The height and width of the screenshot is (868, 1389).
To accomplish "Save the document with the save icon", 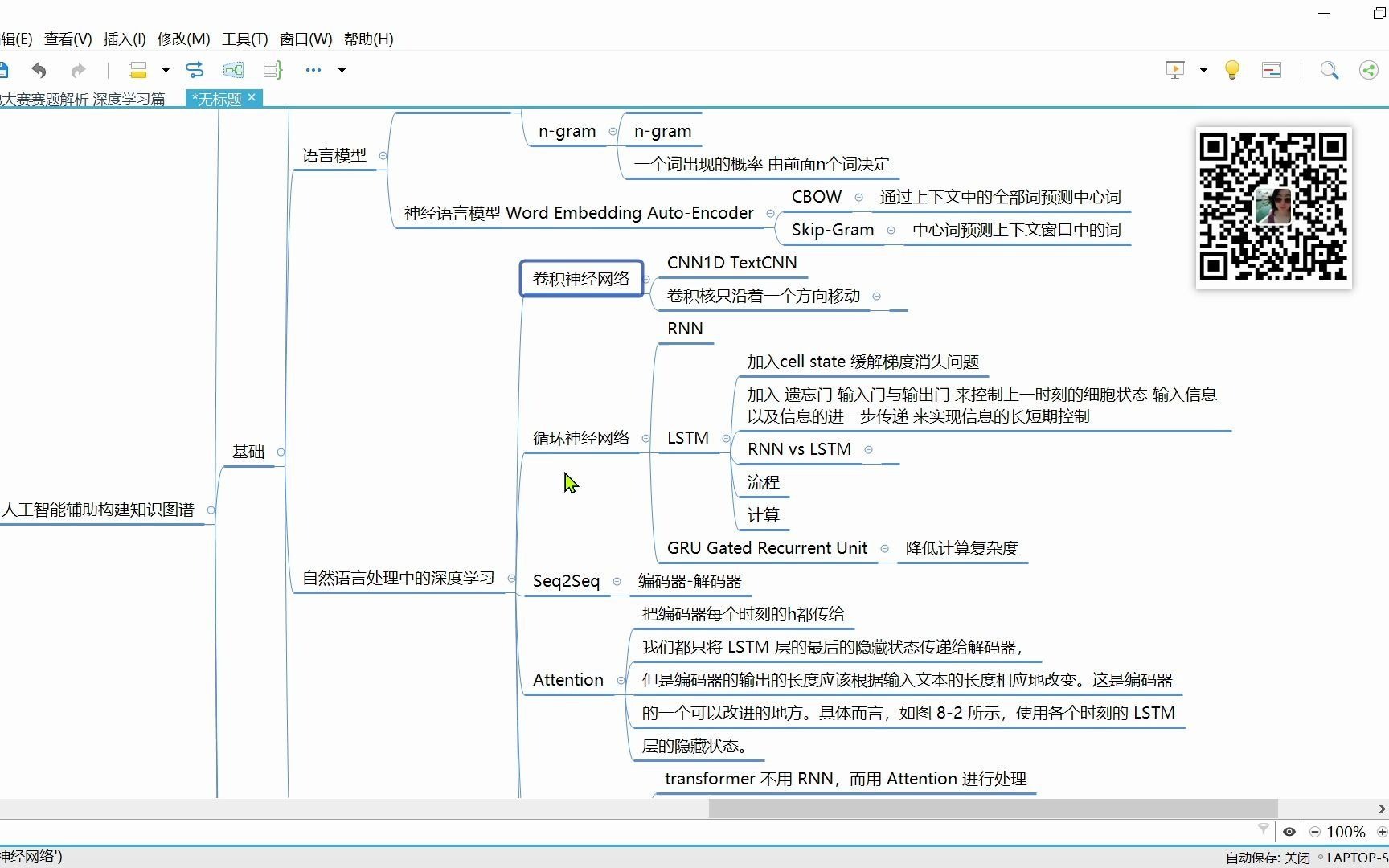I will point(4,70).
